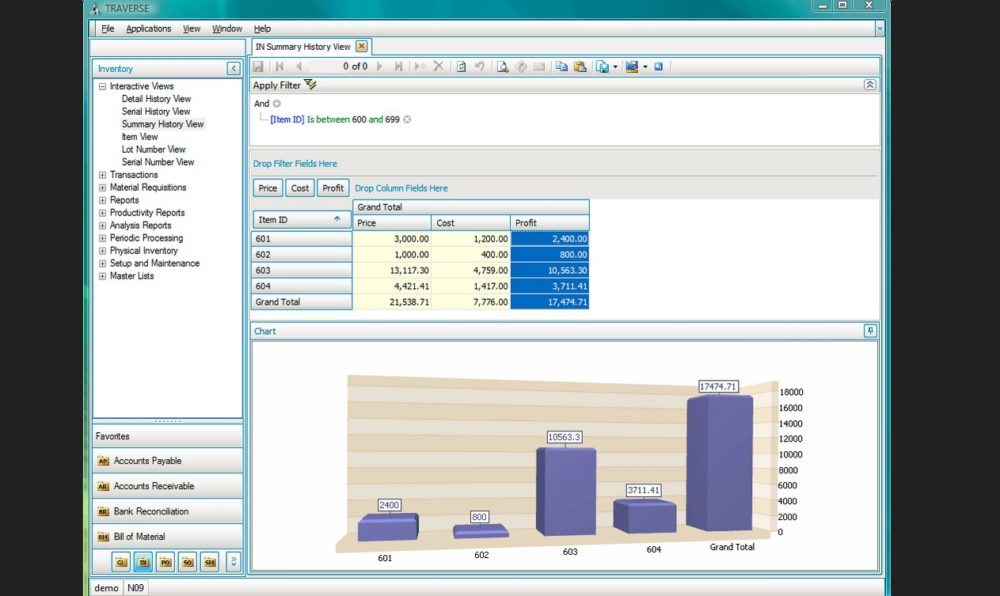This screenshot has height=596, width=1000.
Task: Click the Apply Filter funnel icon
Action: click(310, 85)
